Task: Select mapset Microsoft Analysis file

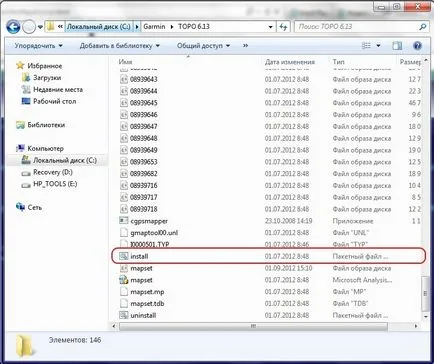Action: coord(136,280)
